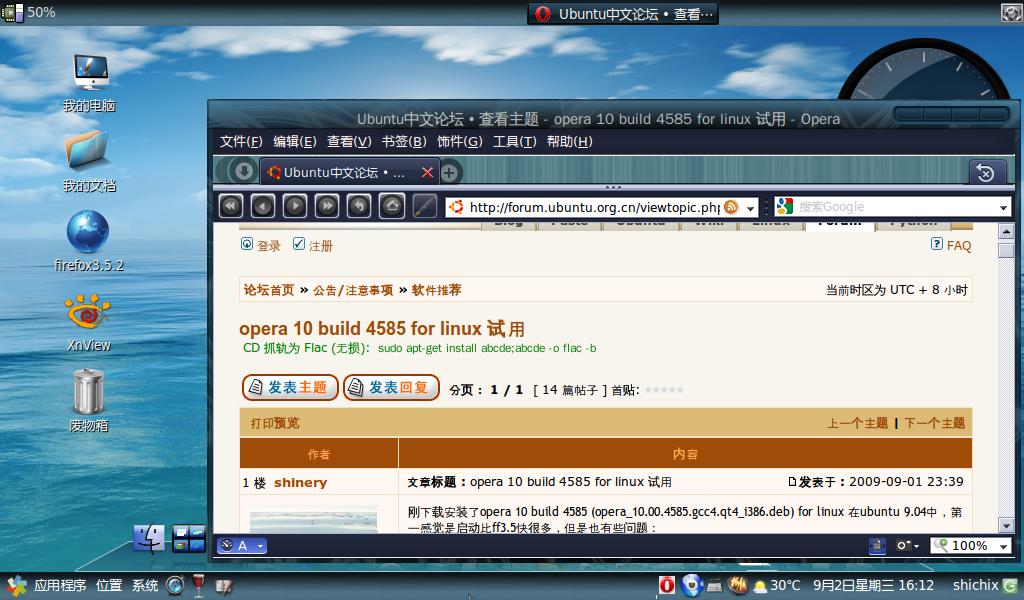Add a new tab with plus button
1024x600 pixels.
click(x=449, y=172)
